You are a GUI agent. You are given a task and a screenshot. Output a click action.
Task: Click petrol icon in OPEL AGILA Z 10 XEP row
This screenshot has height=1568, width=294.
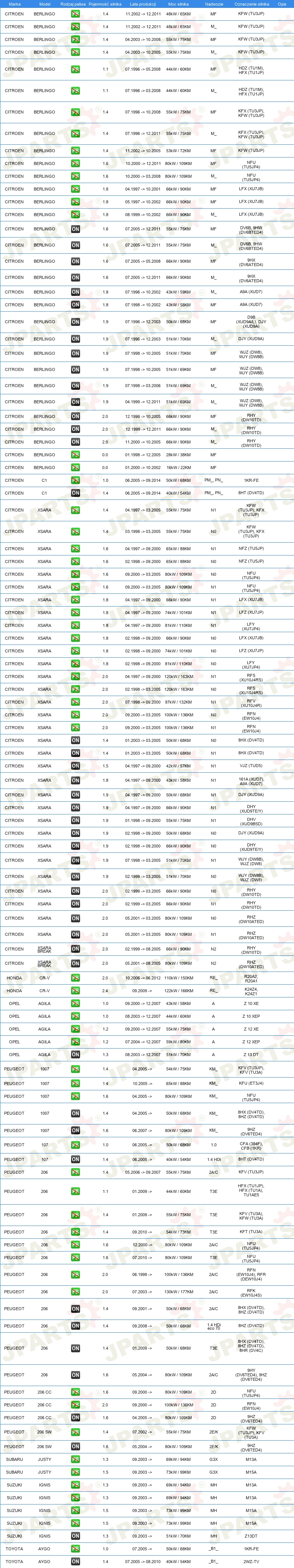coord(76,1016)
